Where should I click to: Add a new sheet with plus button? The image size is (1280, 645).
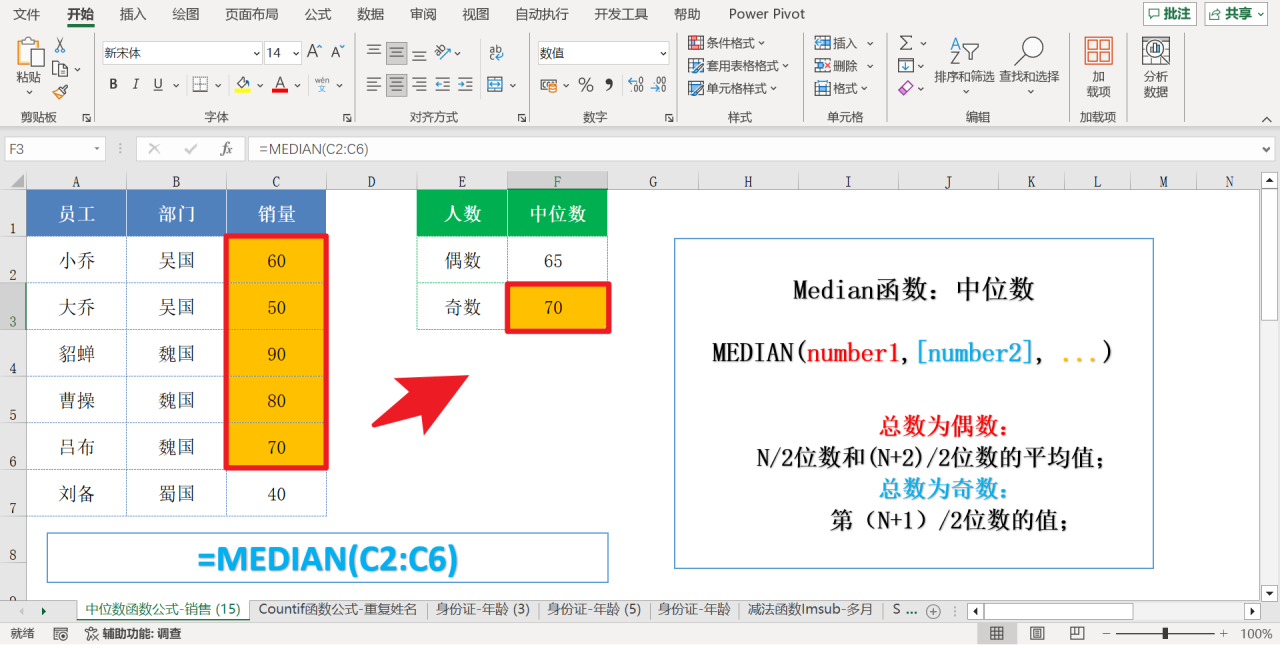click(x=933, y=611)
